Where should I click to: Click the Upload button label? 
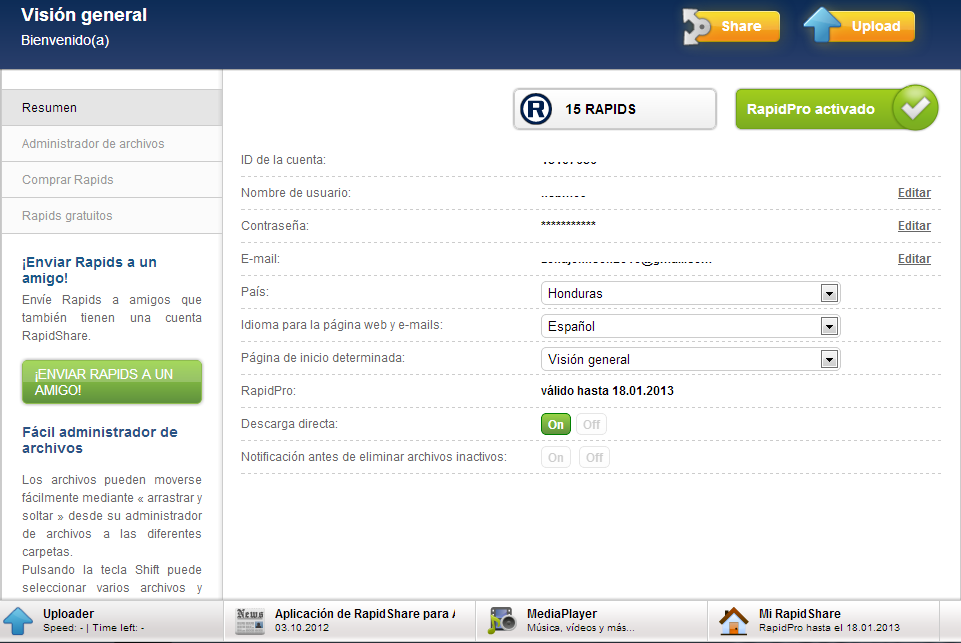click(876, 26)
